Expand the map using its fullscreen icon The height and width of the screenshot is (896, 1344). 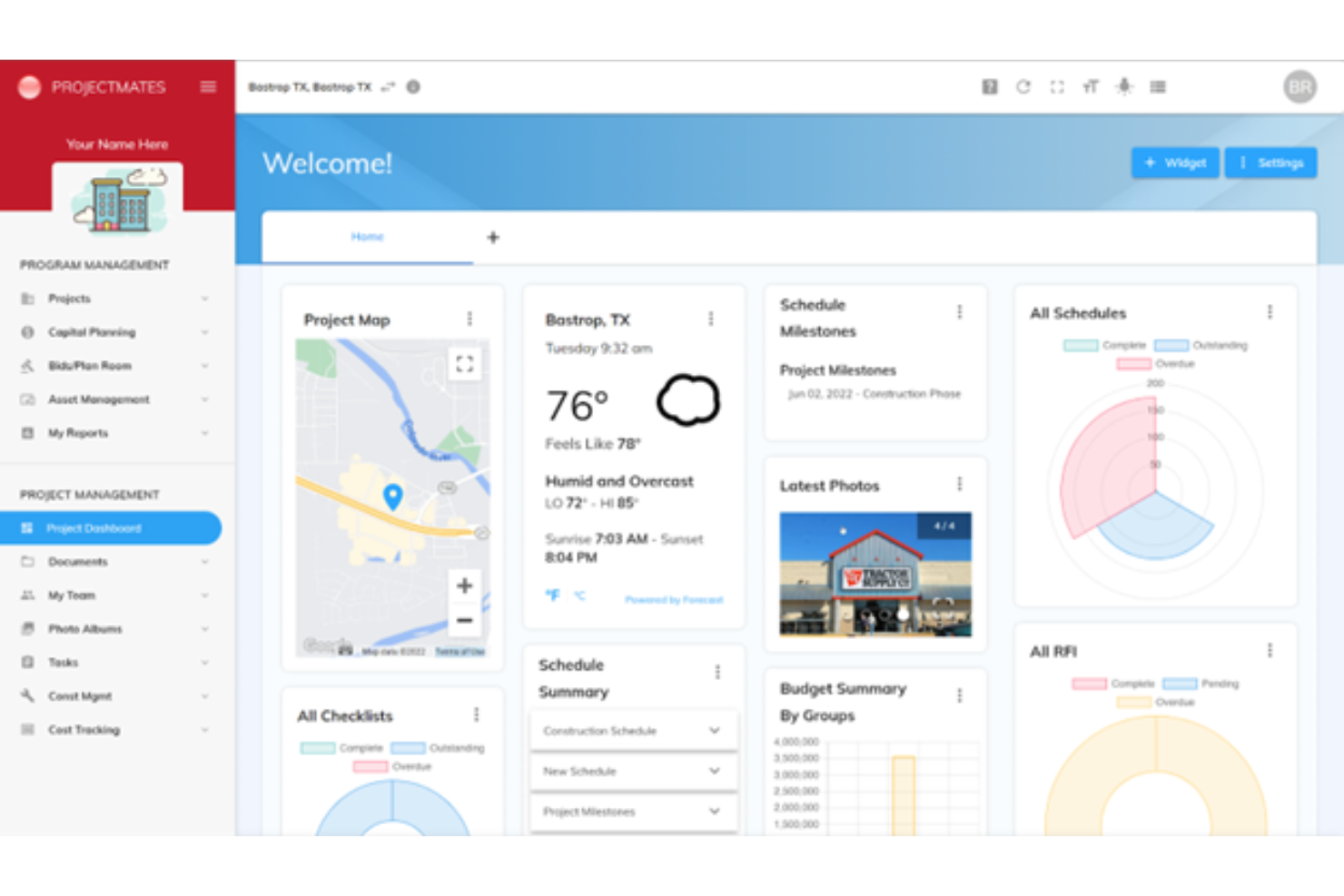(x=464, y=365)
